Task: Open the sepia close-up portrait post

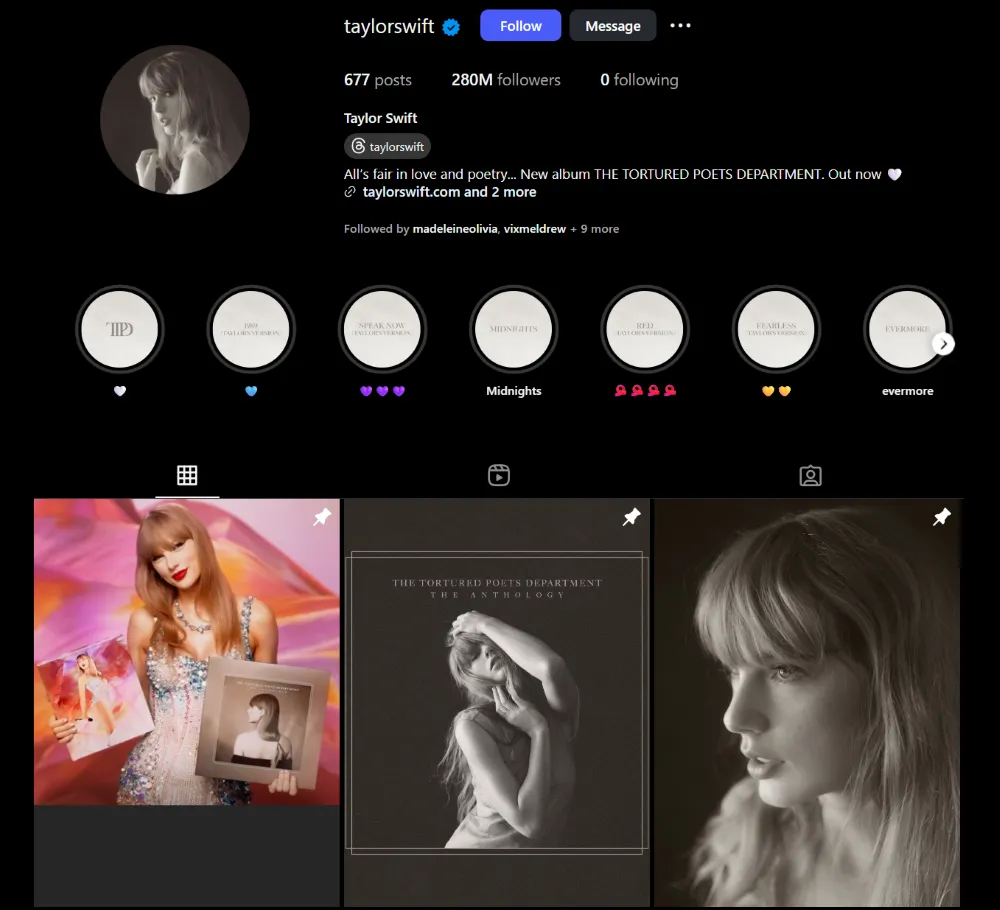Action: 807,701
